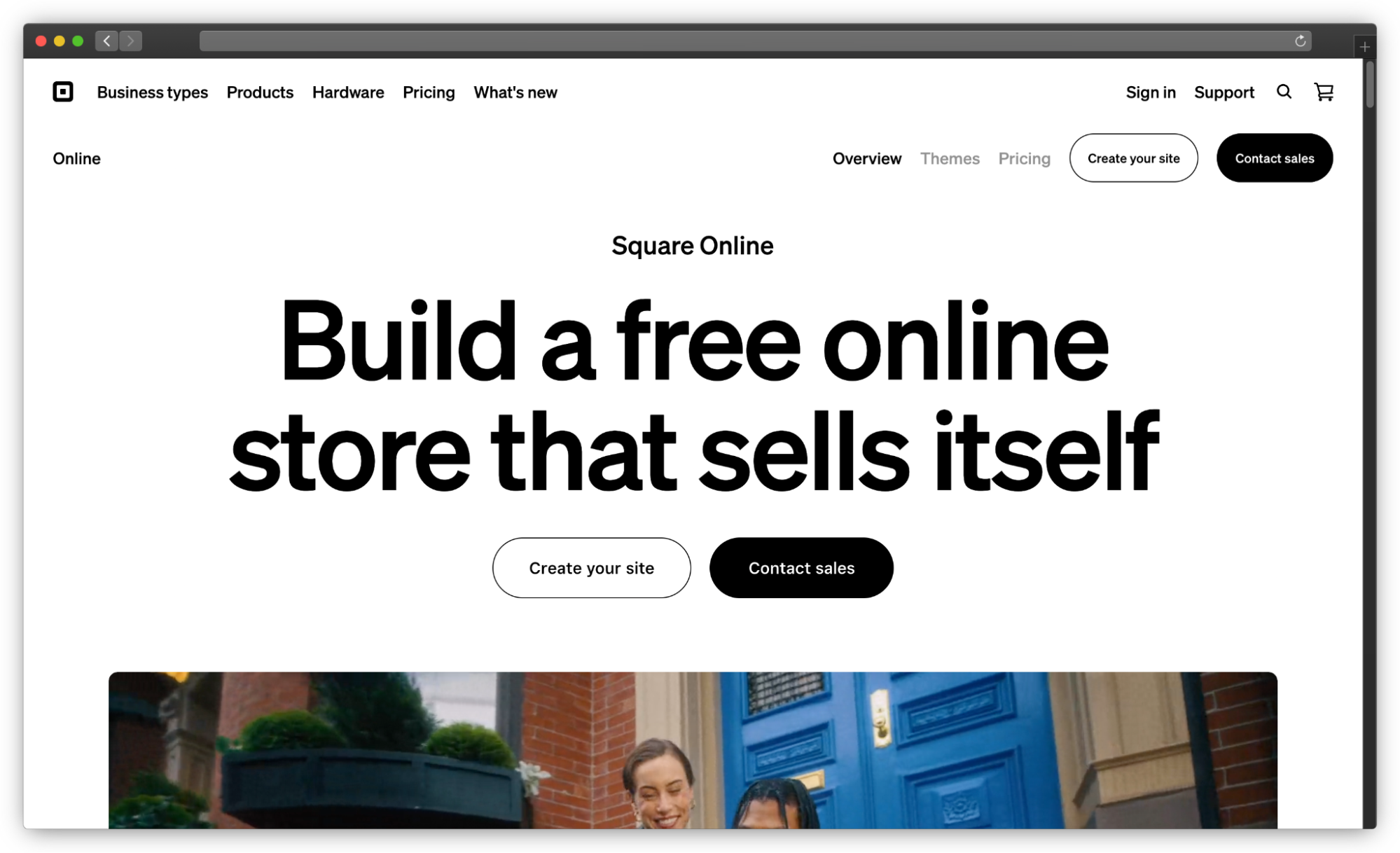Open the shopping cart icon
Screen dimensions: 1400x853
[x=1323, y=92]
